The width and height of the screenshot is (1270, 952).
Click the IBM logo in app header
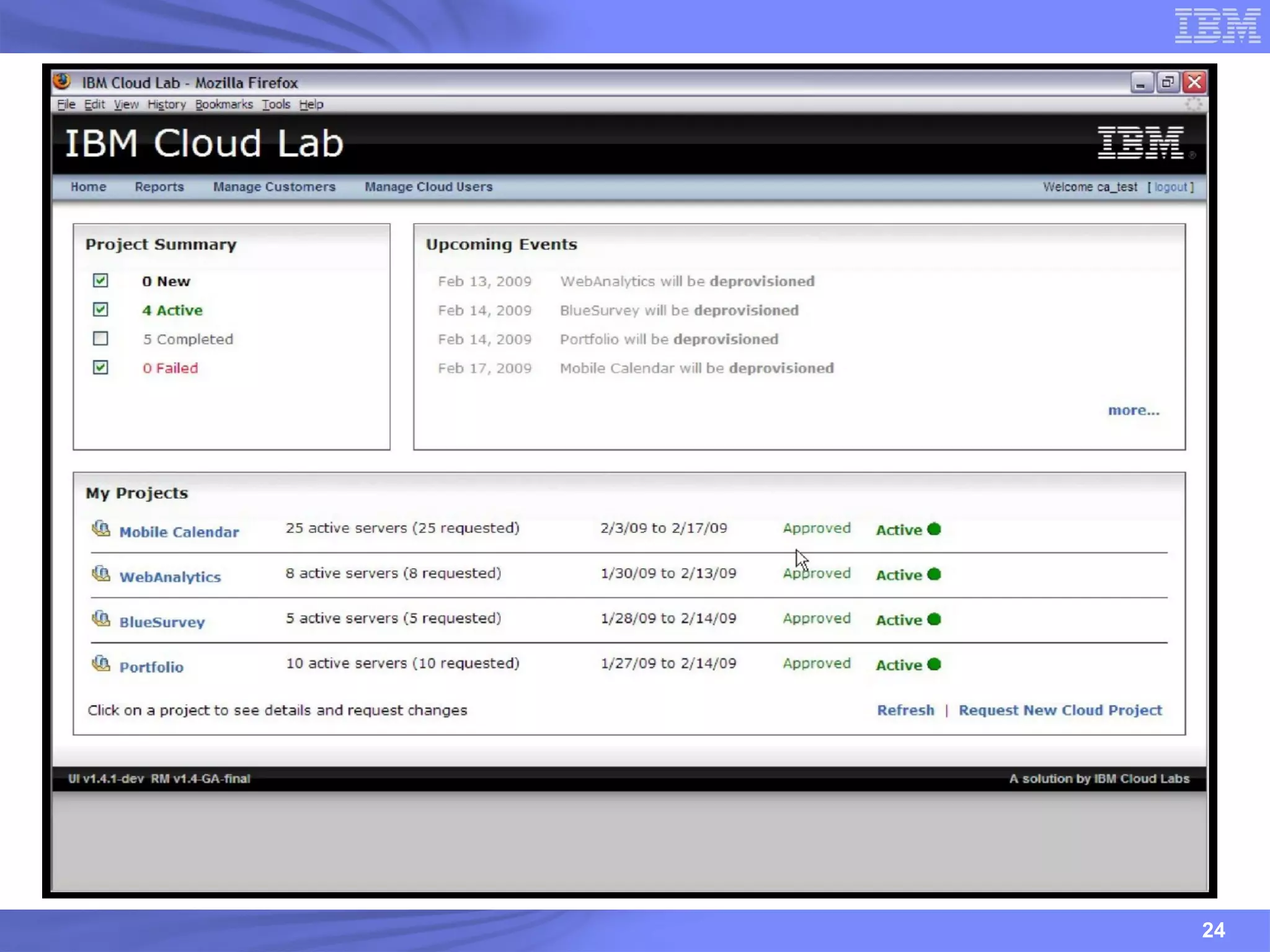click(1140, 143)
